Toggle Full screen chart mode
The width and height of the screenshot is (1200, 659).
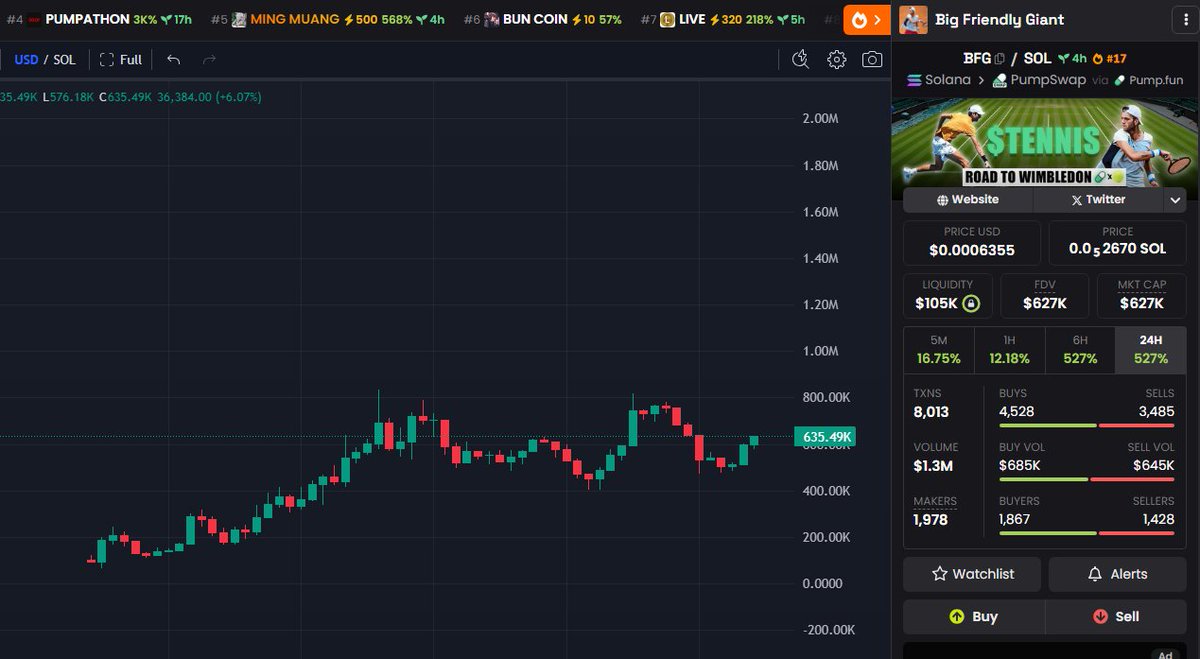coord(121,60)
